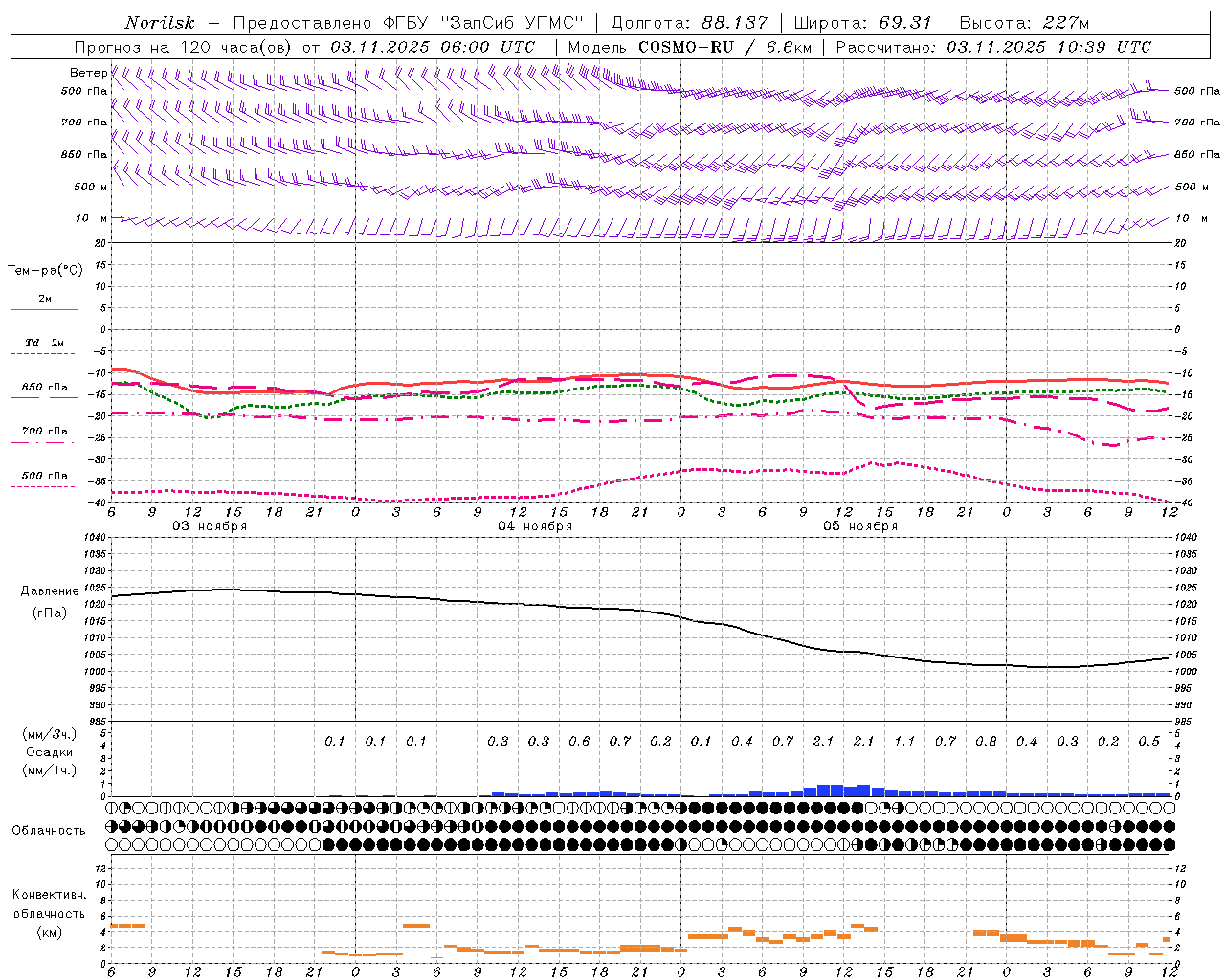Click the "Конвективн." convective label
Viewport: 1225px width, 980px height.
(x=50, y=895)
